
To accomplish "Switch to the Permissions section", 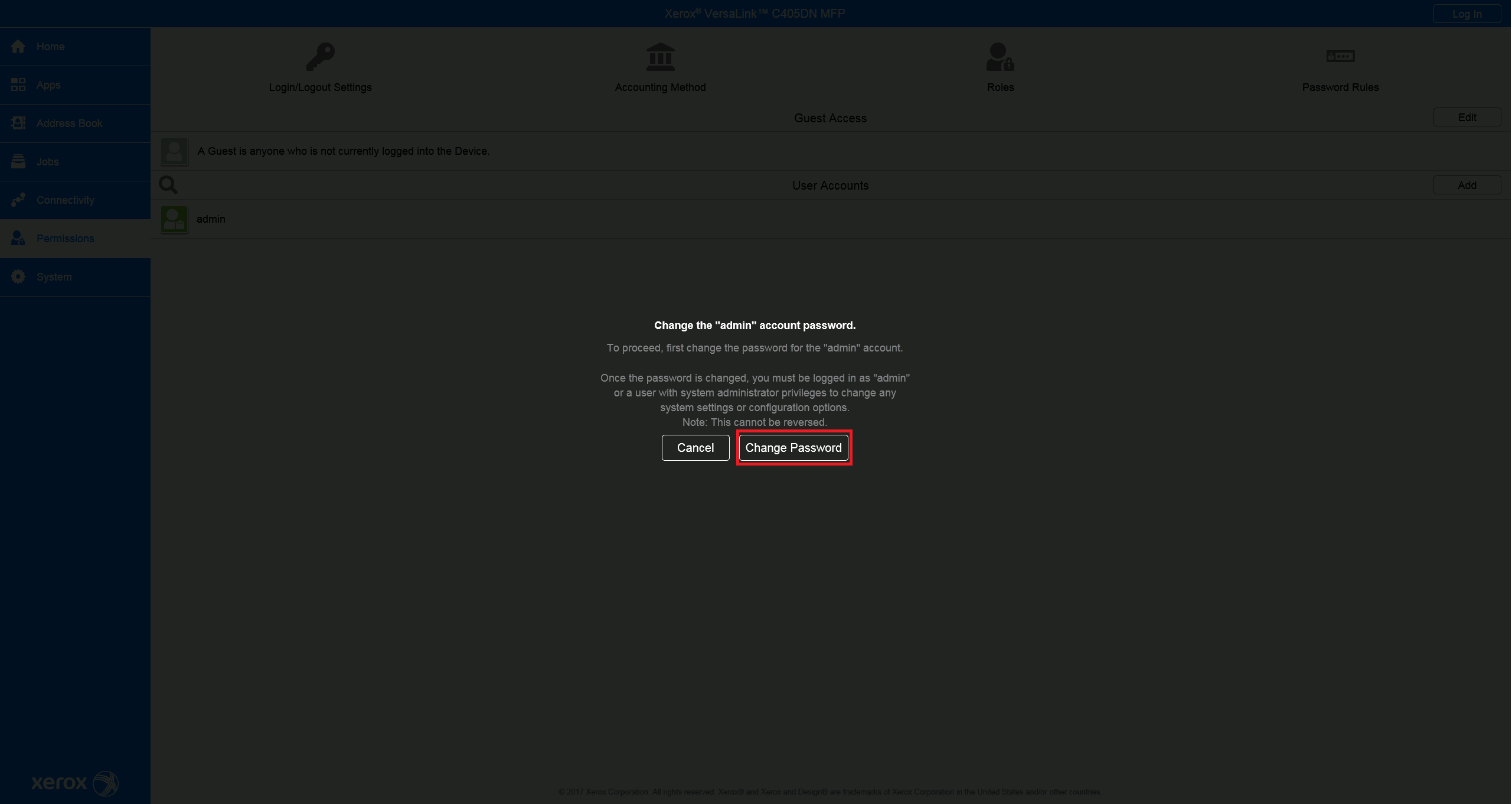I will pos(65,238).
